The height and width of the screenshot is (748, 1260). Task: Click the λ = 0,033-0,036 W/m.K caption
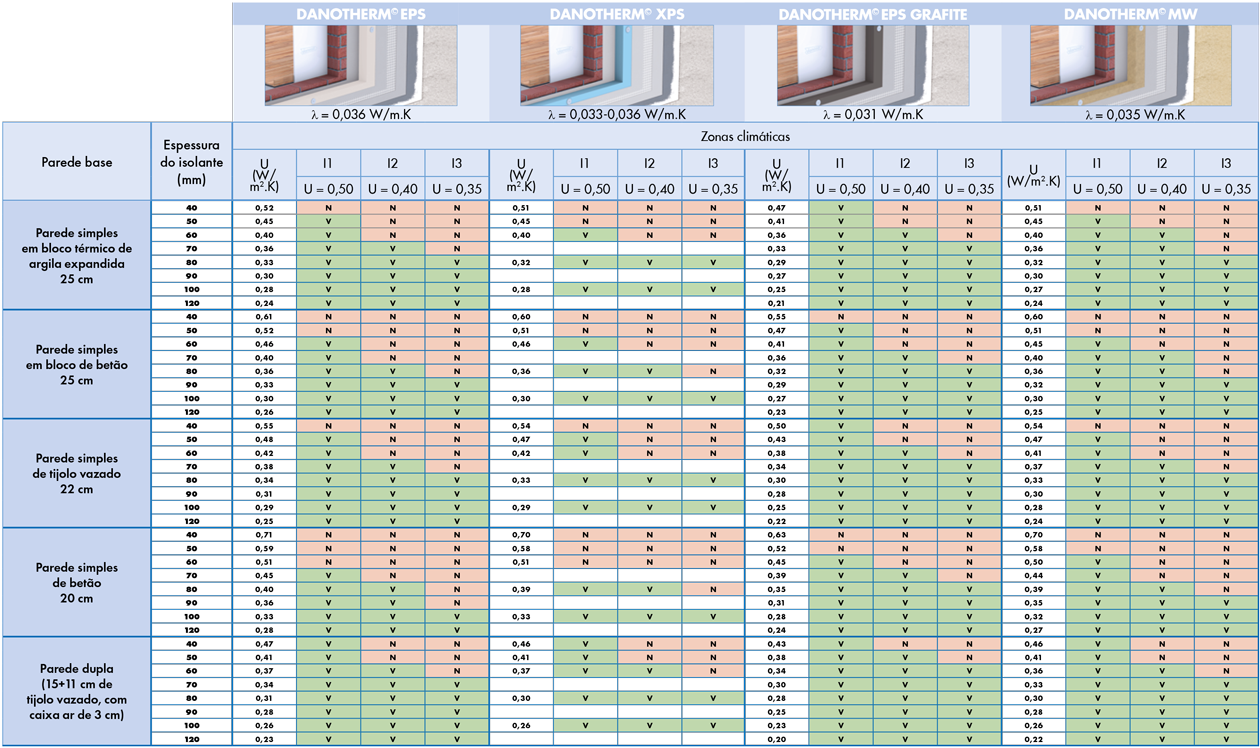point(616,114)
